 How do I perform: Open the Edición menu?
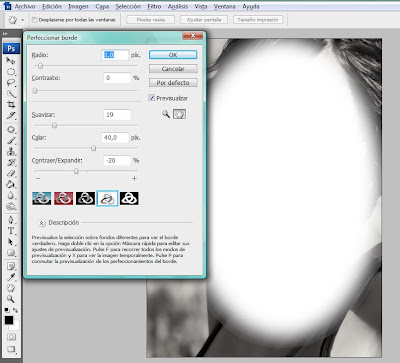[x=52, y=6]
